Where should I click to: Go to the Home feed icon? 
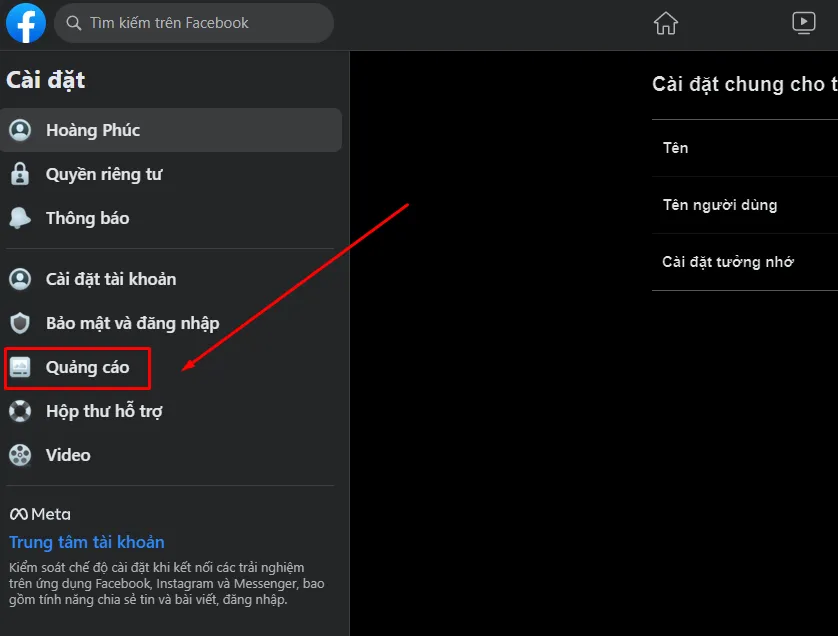(665, 23)
